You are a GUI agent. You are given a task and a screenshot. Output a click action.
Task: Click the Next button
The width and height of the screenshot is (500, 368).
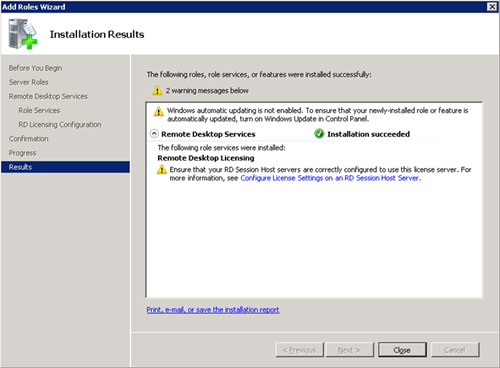(x=349, y=350)
